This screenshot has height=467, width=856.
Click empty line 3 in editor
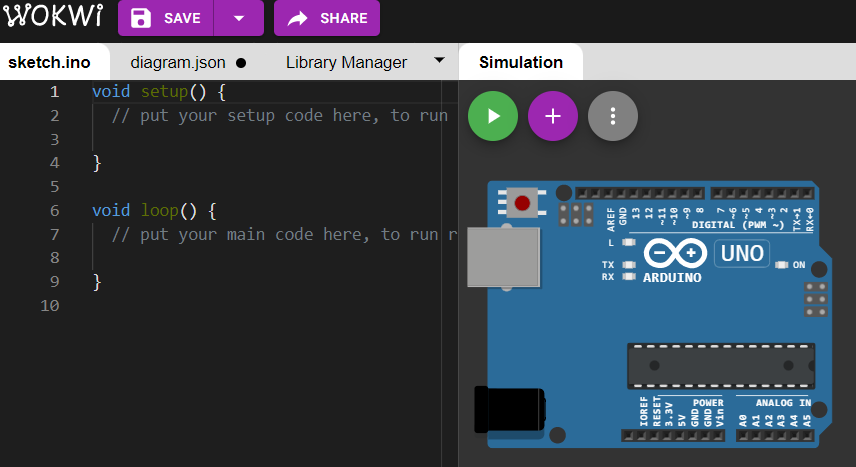click(273, 139)
